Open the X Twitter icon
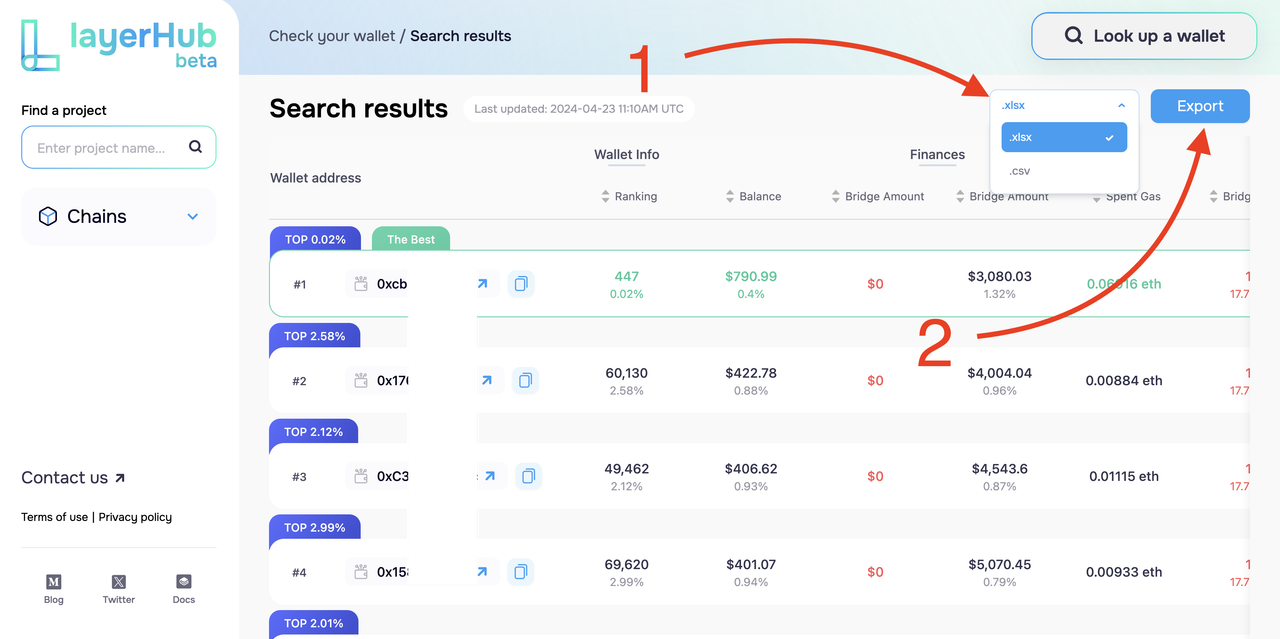Screen dimensions: 1280x639 pos(119,581)
